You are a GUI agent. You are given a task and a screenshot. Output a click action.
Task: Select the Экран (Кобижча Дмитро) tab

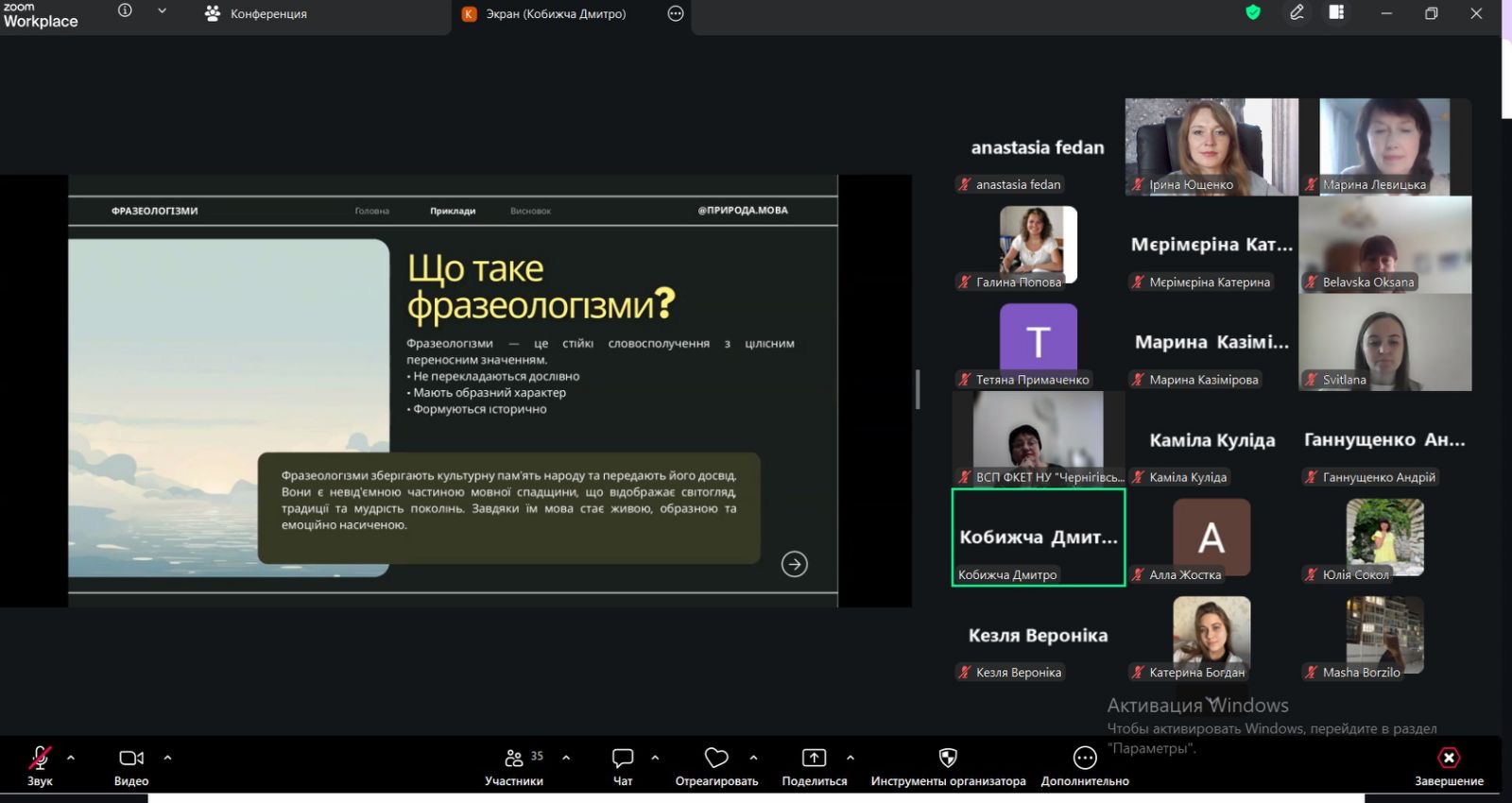pyautogui.click(x=556, y=14)
